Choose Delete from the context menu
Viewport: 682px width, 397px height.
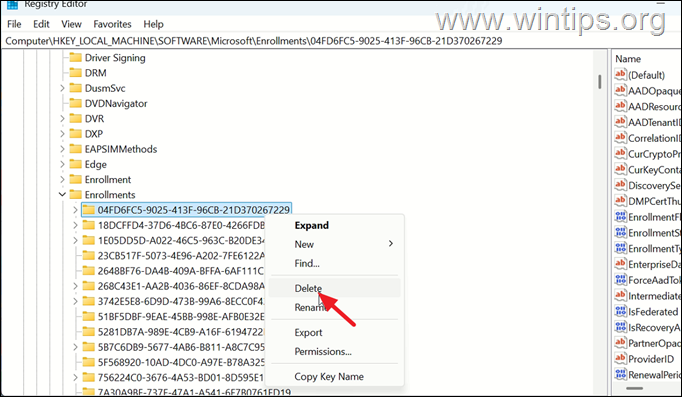point(334,288)
